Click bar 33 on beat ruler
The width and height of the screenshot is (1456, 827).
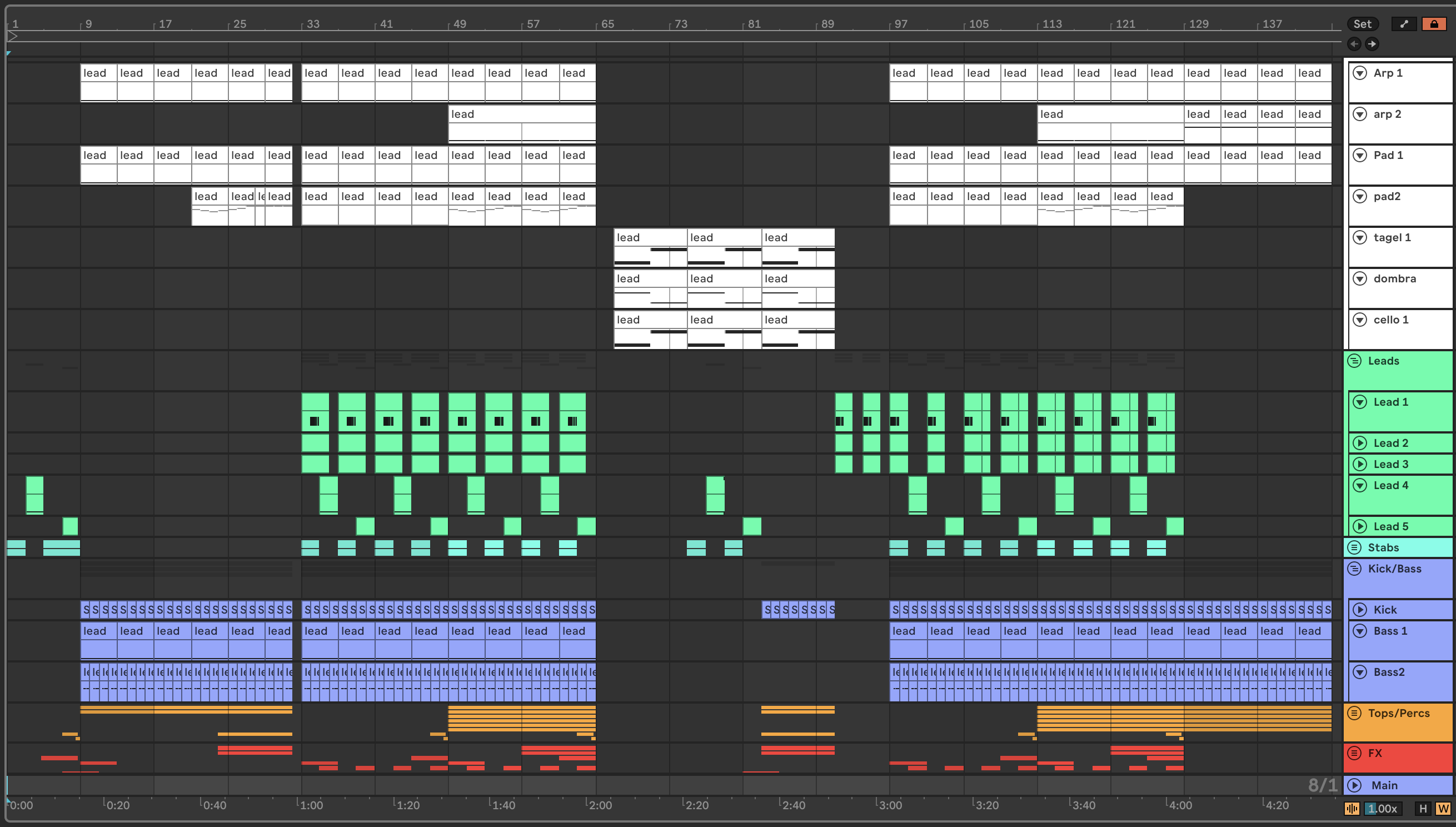tap(313, 24)
